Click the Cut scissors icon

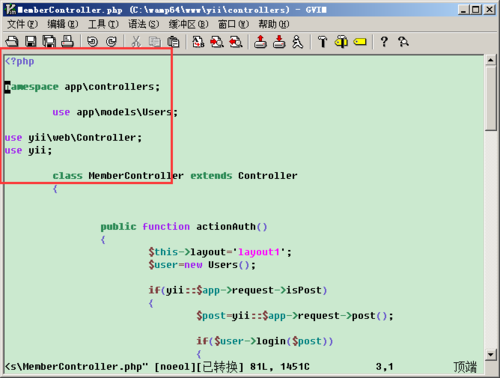tap(136, 42)
